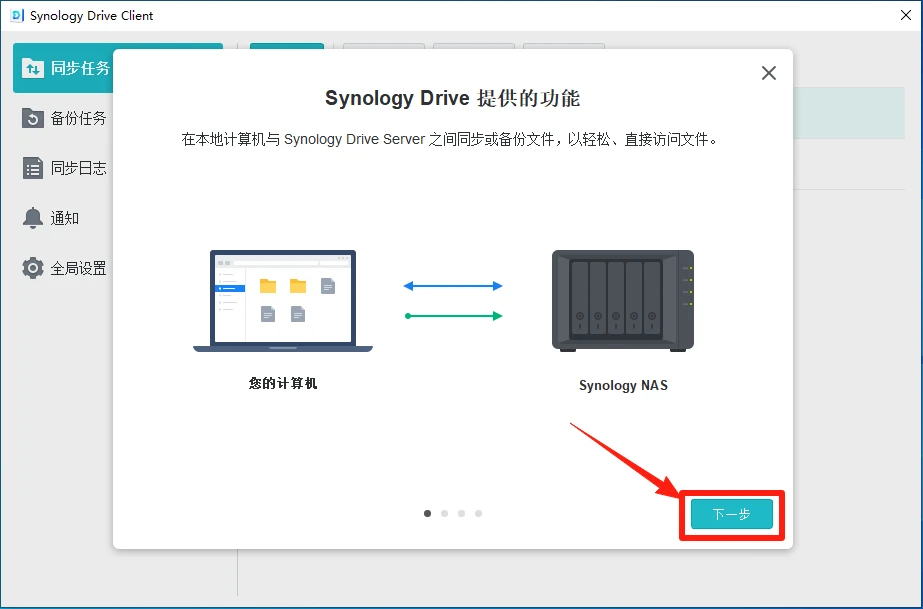
Task: Jump to the second page indicator dot
Action: coord(444,514)
